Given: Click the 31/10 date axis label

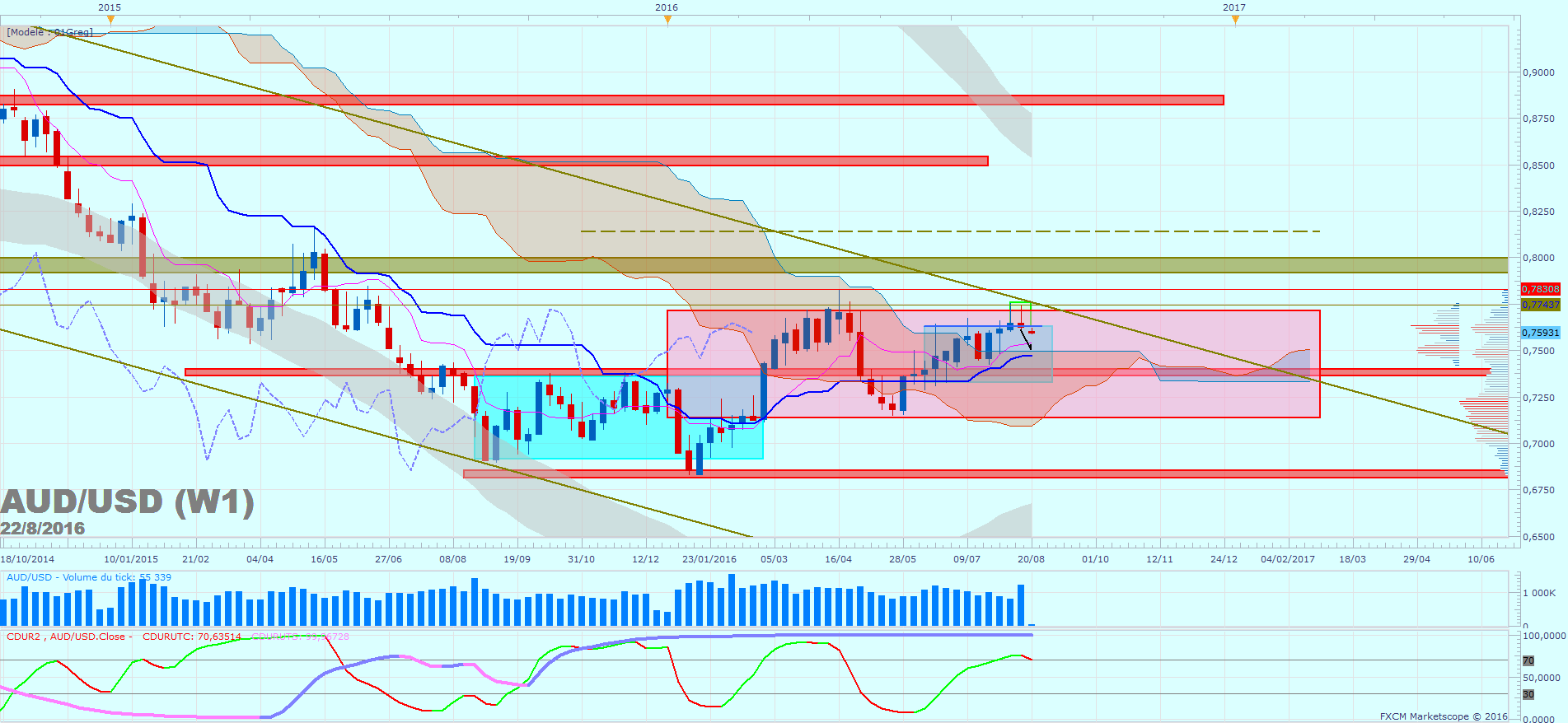Looking at the screenshot, I should 581,559.
